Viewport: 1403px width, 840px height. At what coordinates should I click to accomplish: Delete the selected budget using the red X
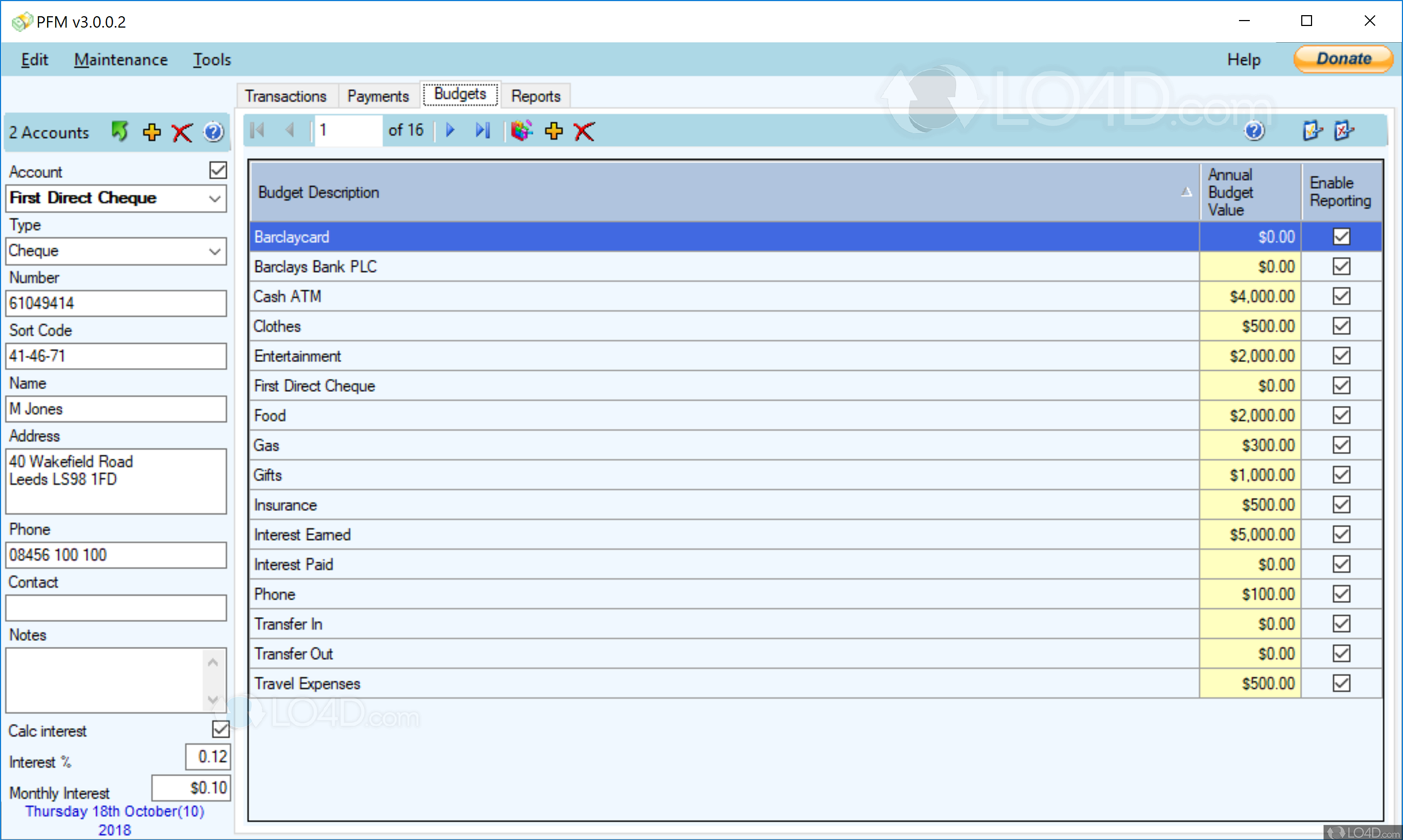[584, 131]
